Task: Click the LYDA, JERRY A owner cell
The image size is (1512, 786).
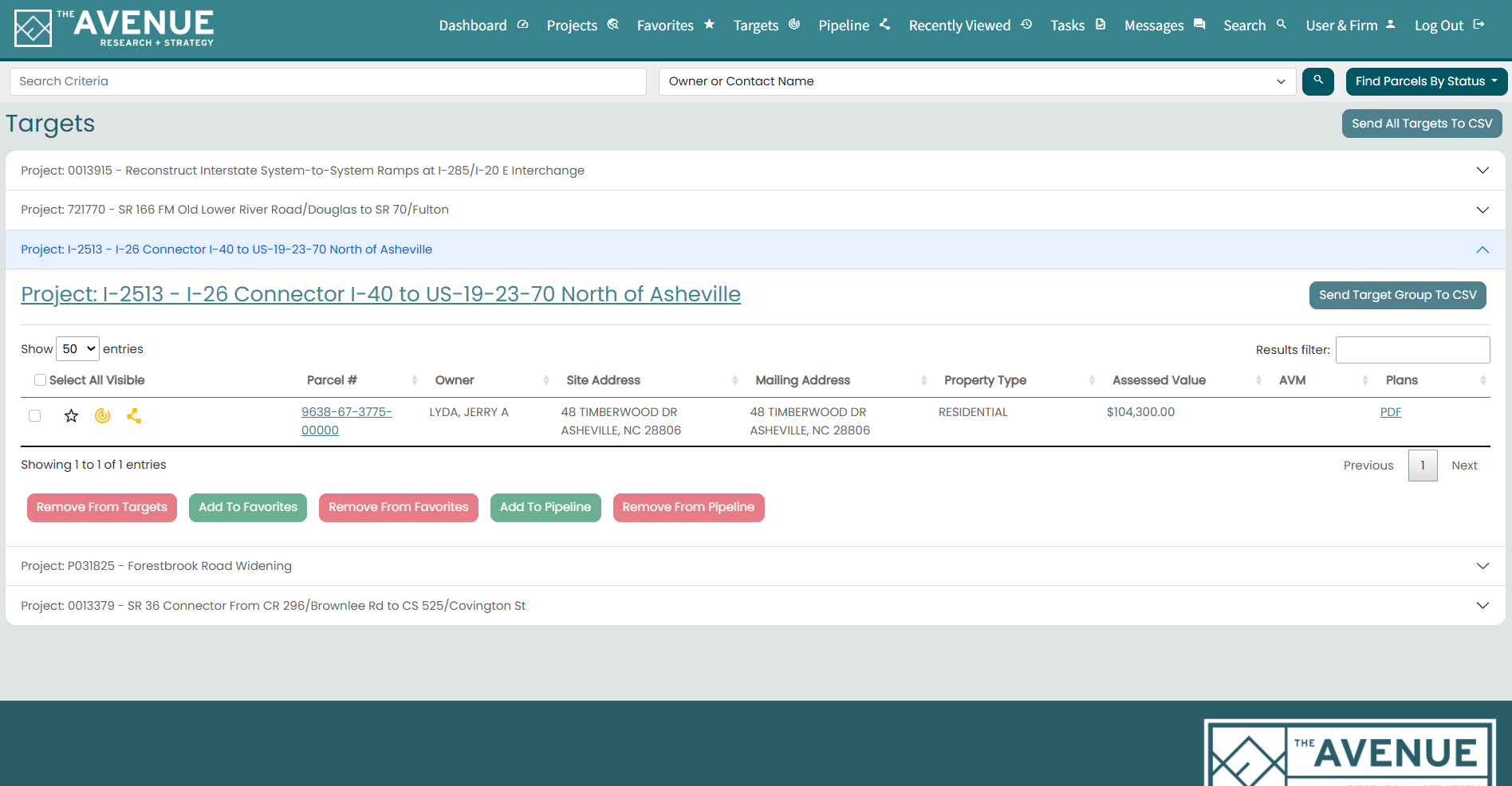Action: point(469,412)
